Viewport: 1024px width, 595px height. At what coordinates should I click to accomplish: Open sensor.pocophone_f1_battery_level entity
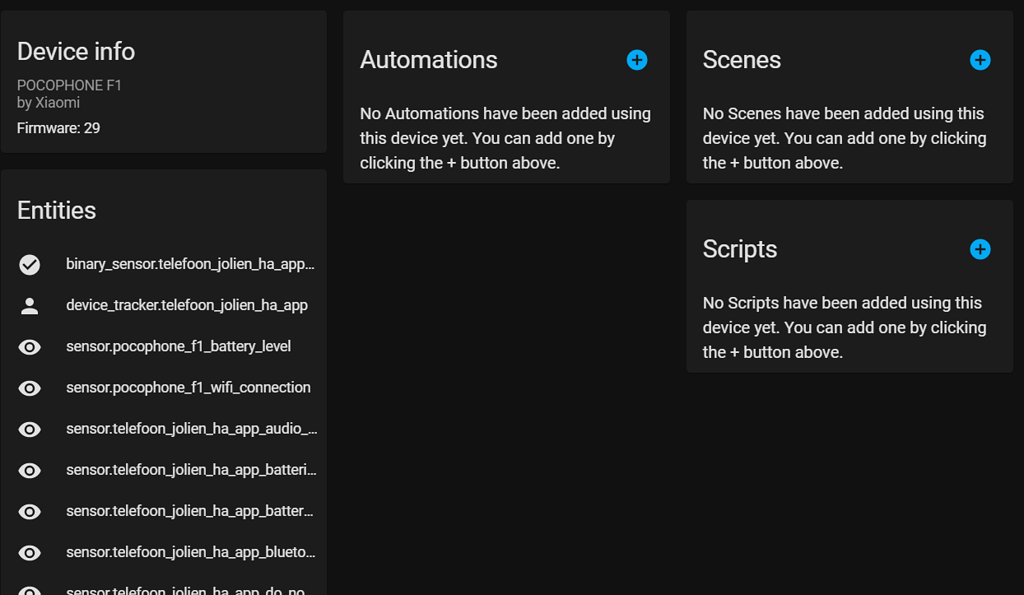coord(178,346)
